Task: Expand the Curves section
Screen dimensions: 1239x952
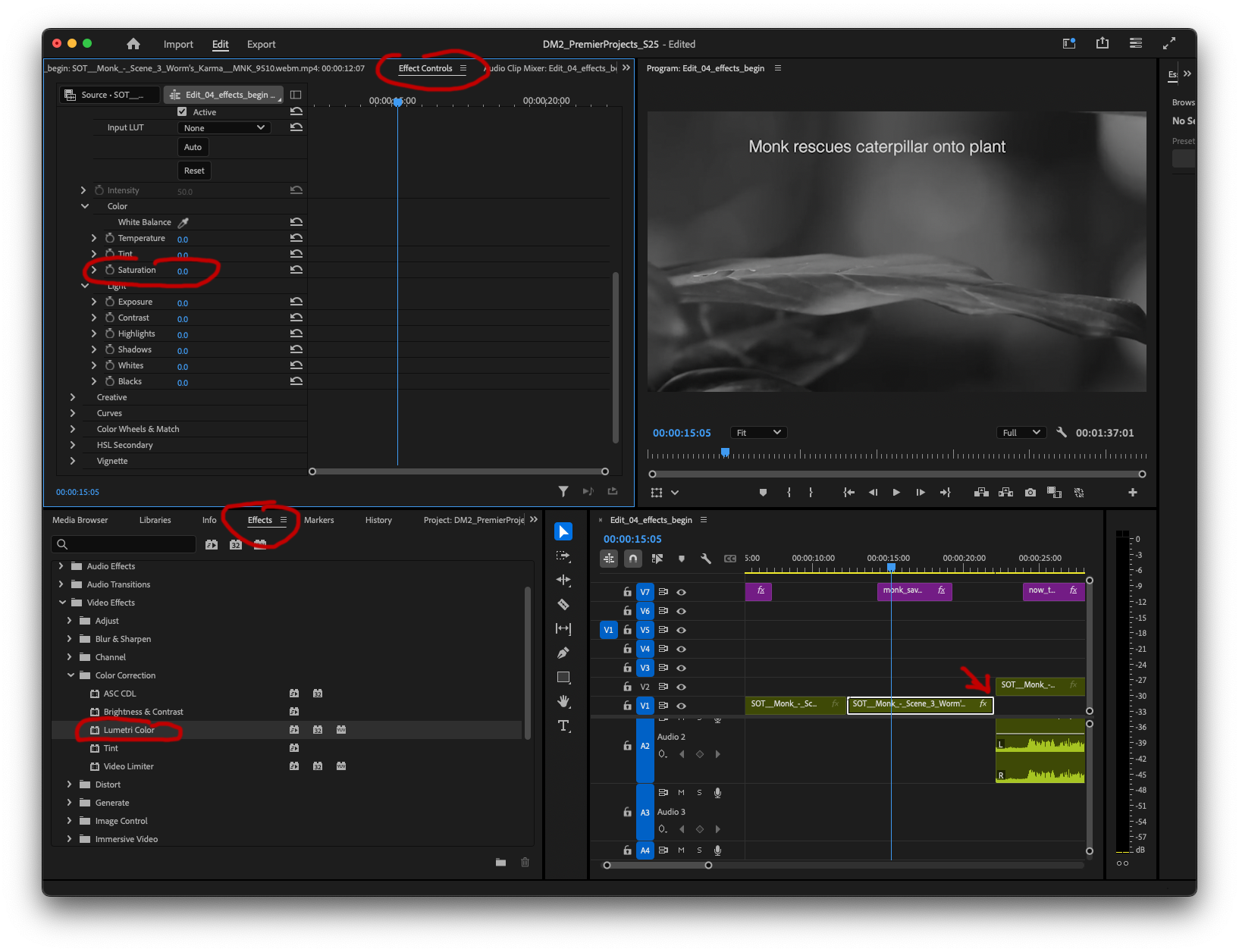Action: (73, 413)
